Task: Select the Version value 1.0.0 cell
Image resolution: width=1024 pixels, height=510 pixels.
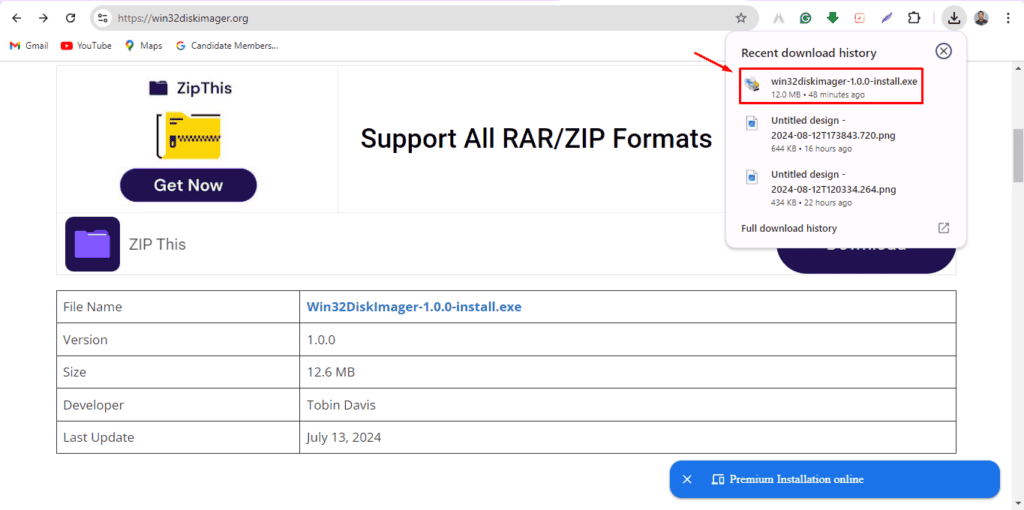Action: pos(628,340)
